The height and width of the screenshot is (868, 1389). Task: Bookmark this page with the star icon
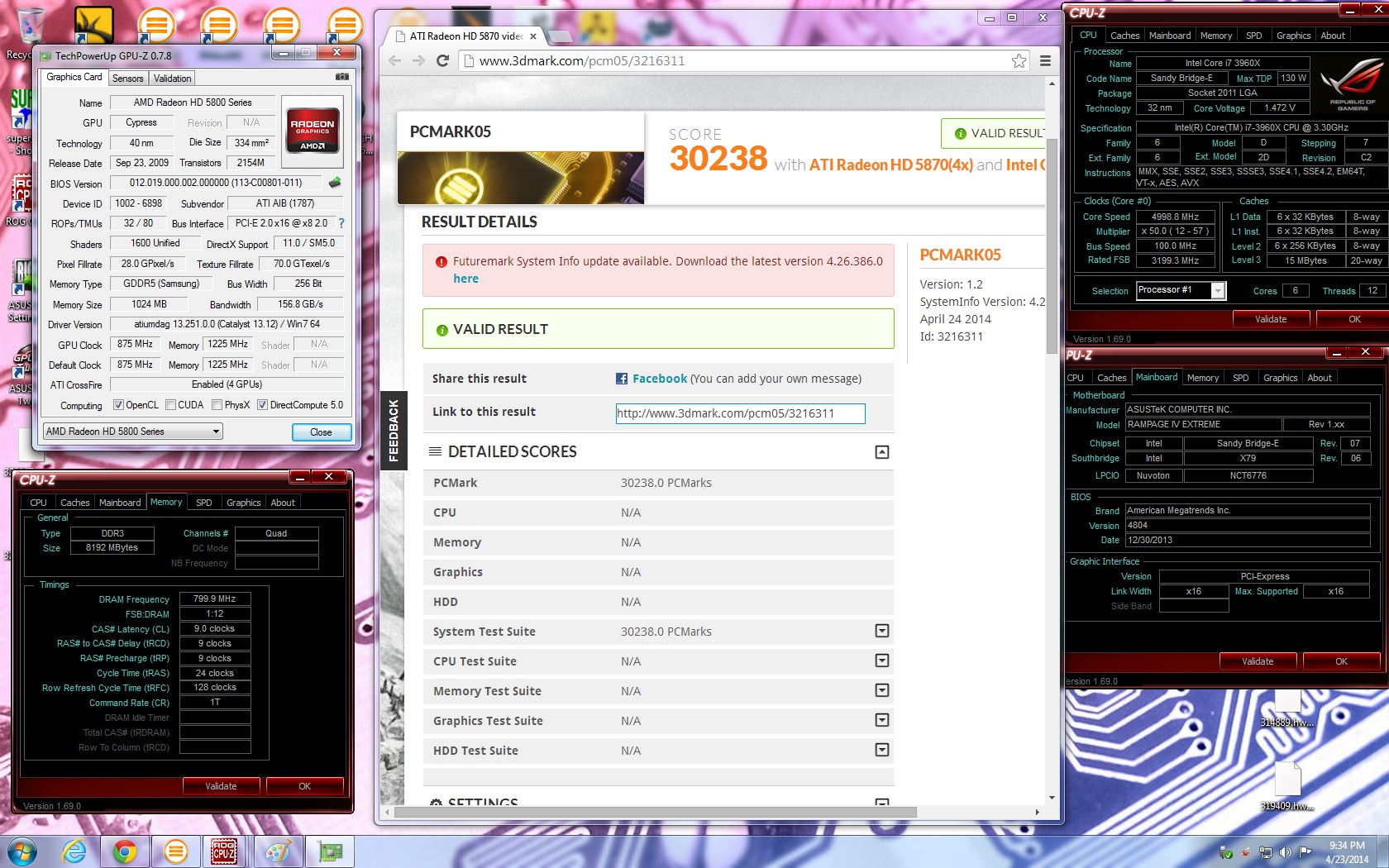point(1019,60)
